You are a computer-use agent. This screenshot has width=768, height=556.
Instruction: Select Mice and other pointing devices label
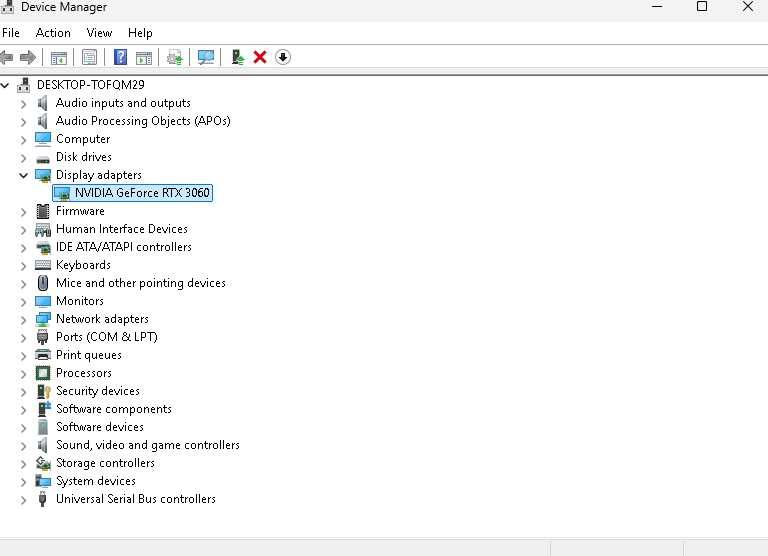coord(141,283)
